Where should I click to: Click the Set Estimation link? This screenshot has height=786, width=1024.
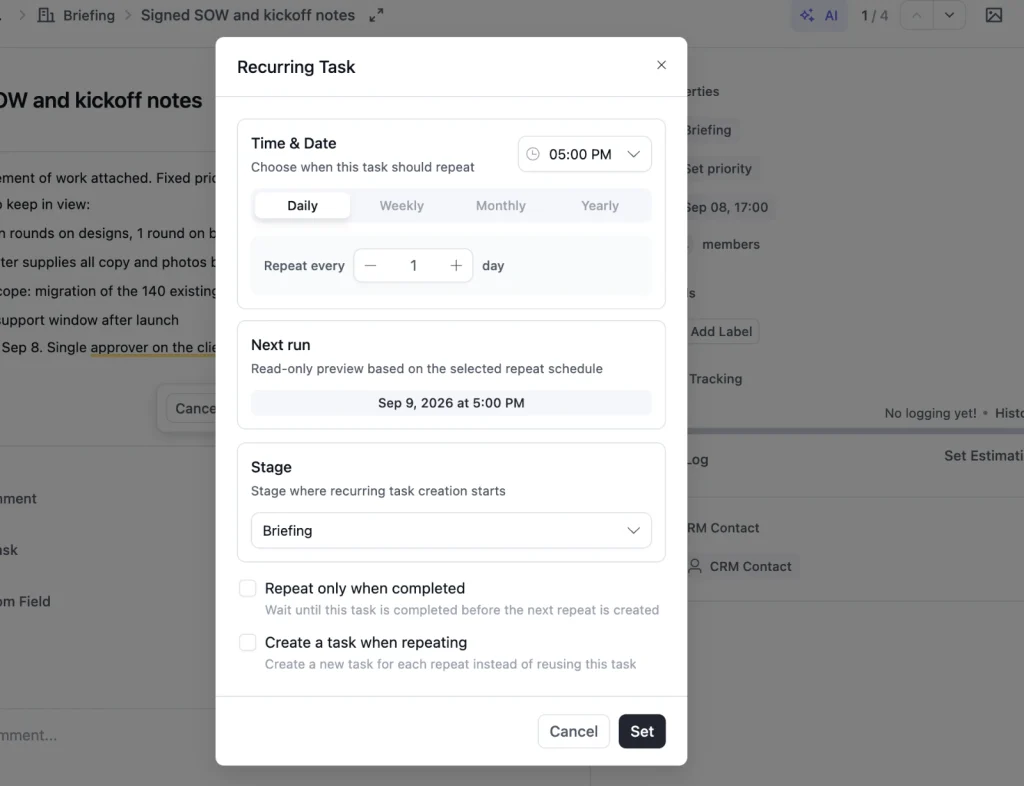984,456
